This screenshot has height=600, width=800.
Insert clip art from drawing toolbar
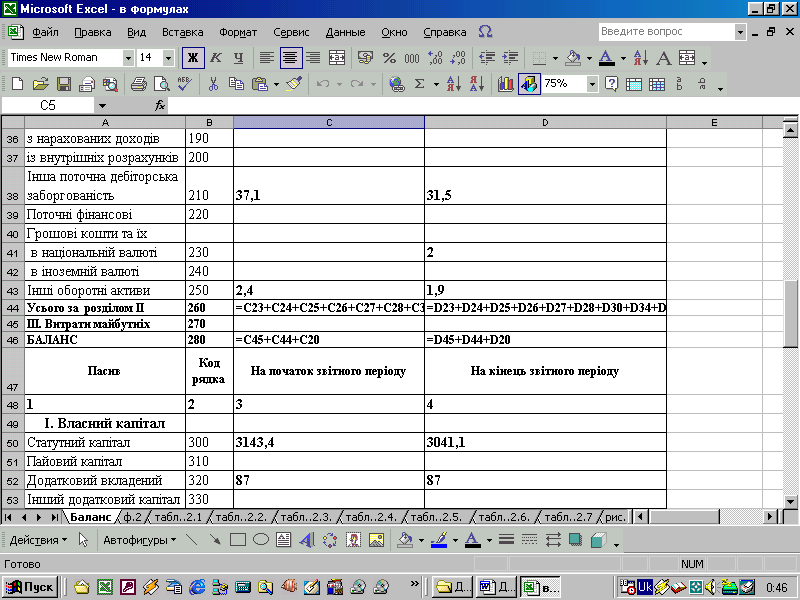click(353, 540)
